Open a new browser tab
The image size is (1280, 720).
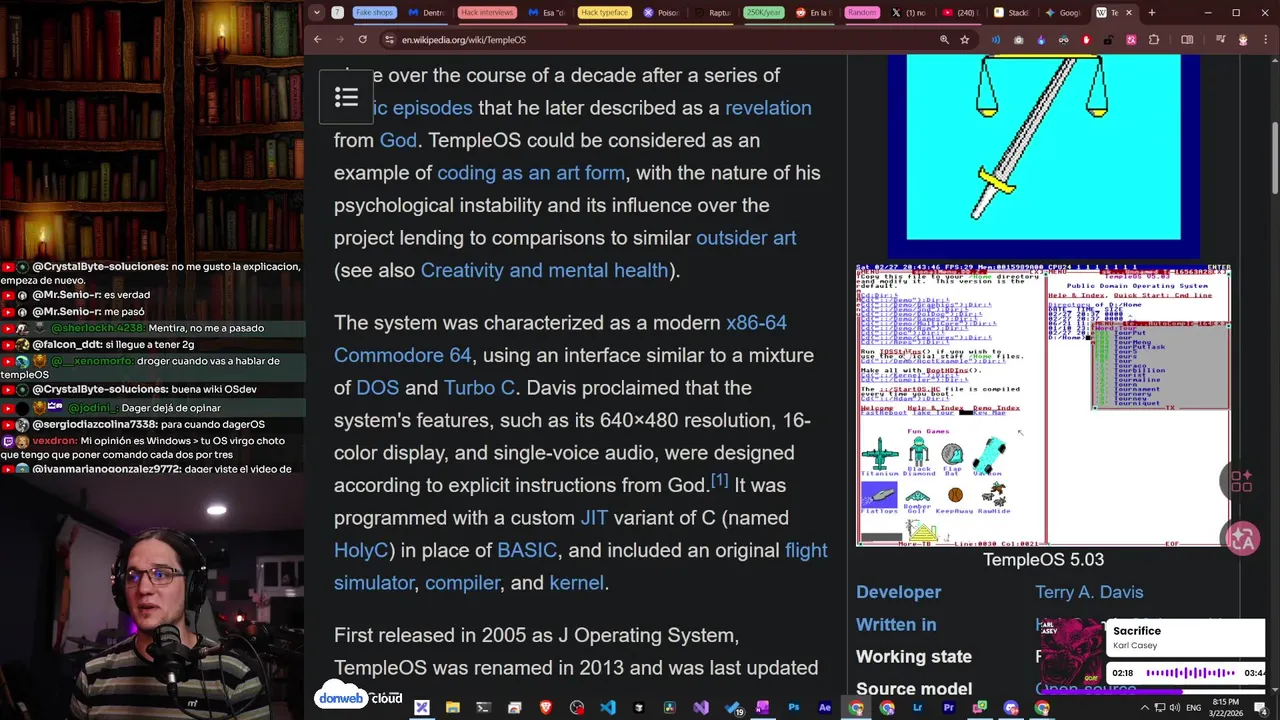click(x=1151, y=12)
